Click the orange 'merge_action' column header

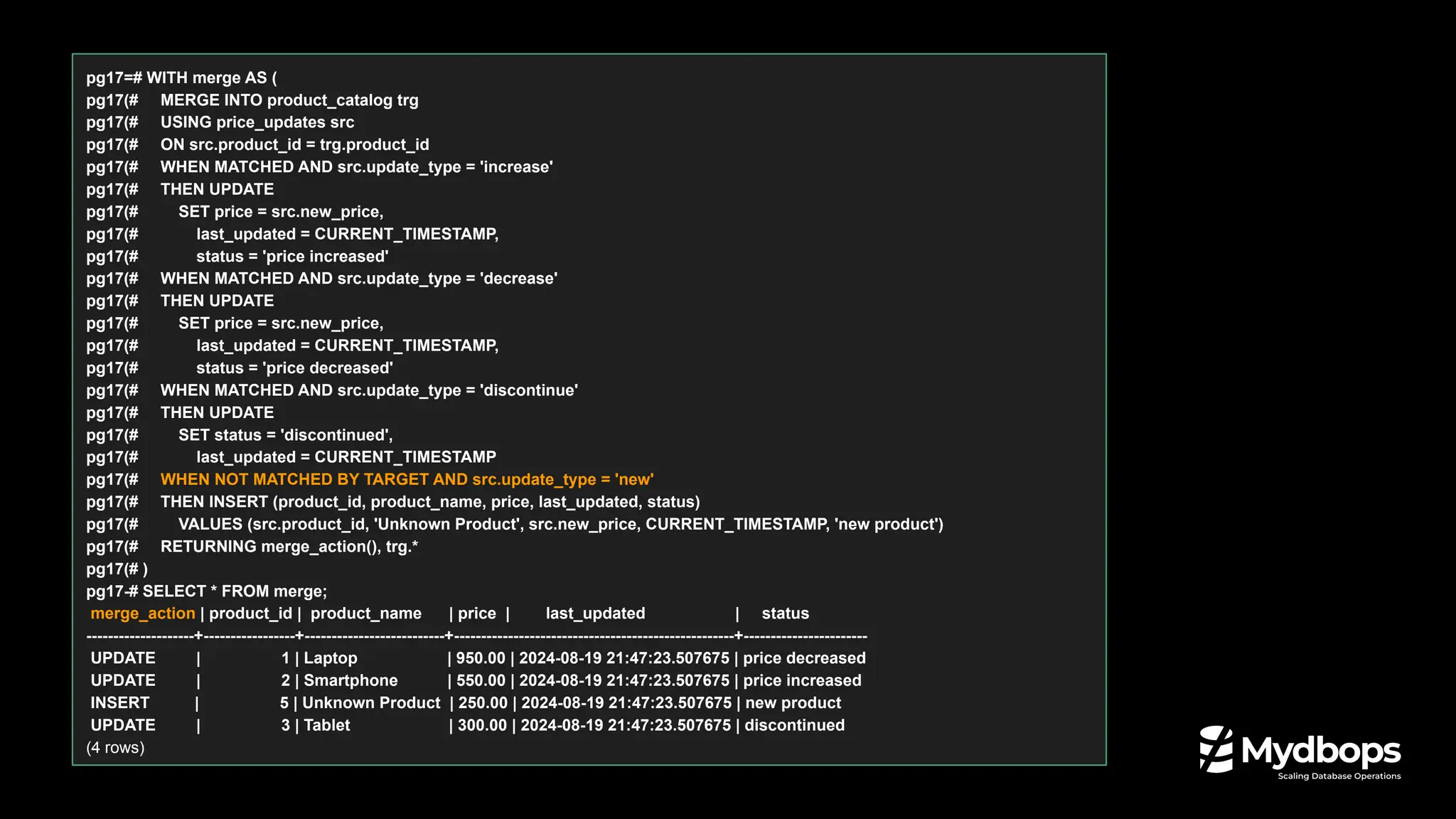pos(143,614)
